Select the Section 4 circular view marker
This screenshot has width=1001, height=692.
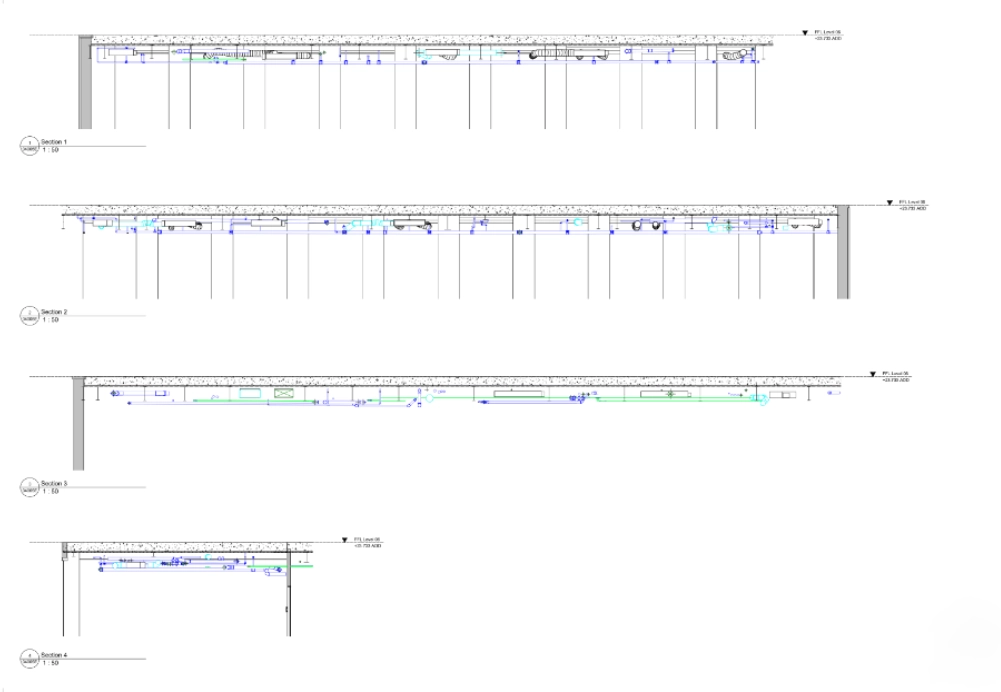tap(29, 659)
